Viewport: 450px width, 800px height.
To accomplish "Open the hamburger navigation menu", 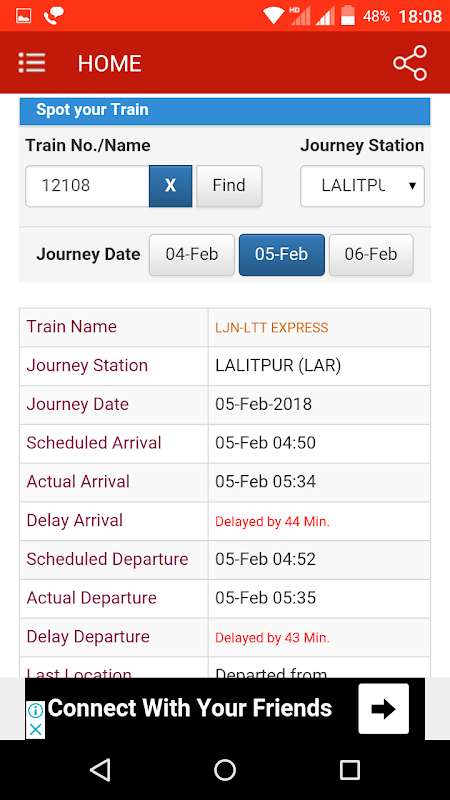I will [x=32, y=63].
